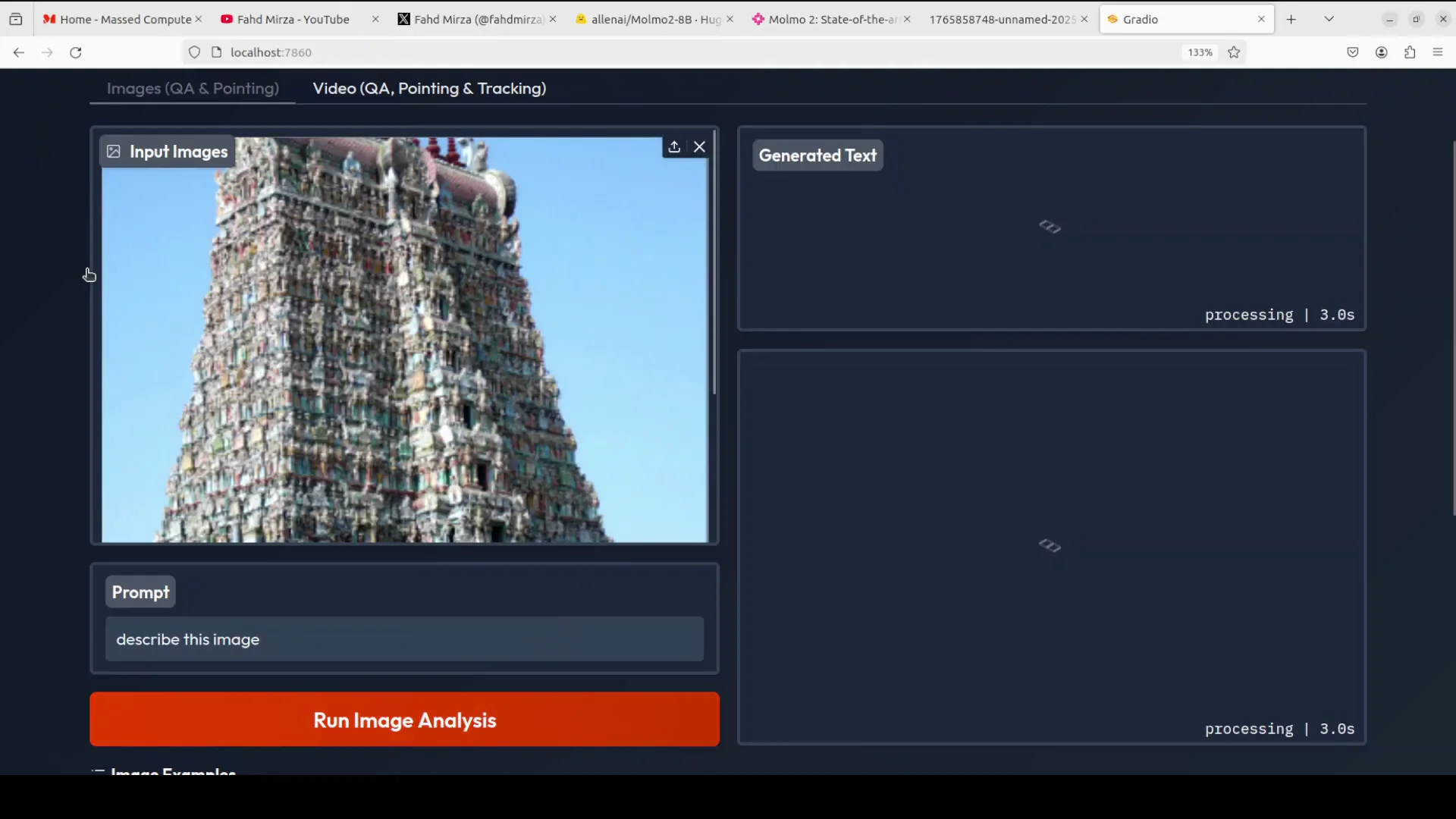1456x819 pixels.
Task: Open a new browser tab with plus
Action: (1291, 19)
